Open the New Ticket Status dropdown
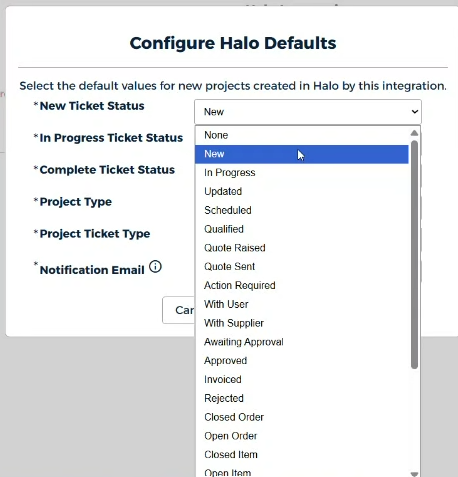 pyautogui.click(x=308, y=112)
